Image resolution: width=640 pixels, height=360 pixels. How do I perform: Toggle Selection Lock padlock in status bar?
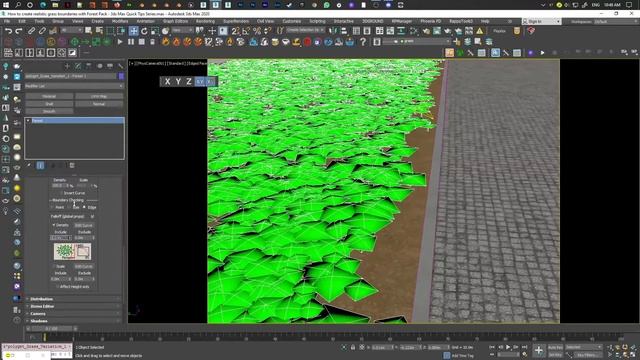(x=353, y=347)
